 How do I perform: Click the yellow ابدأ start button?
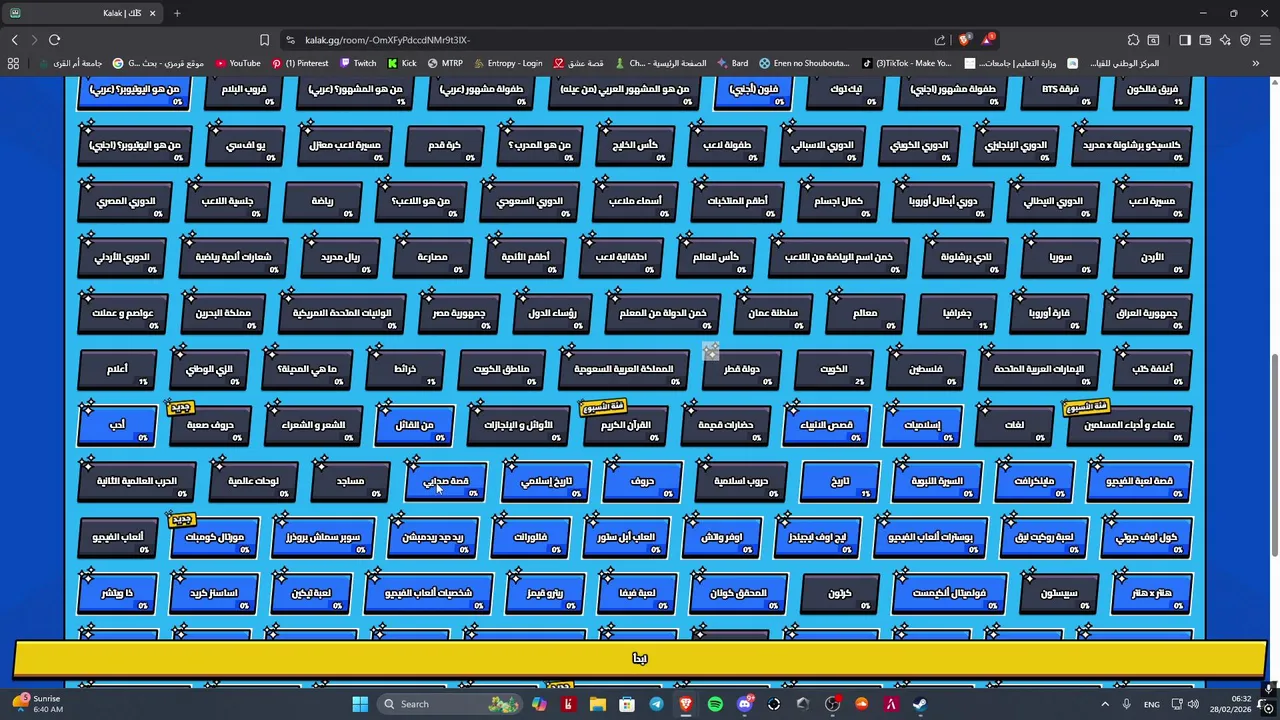tap(640, 658)
